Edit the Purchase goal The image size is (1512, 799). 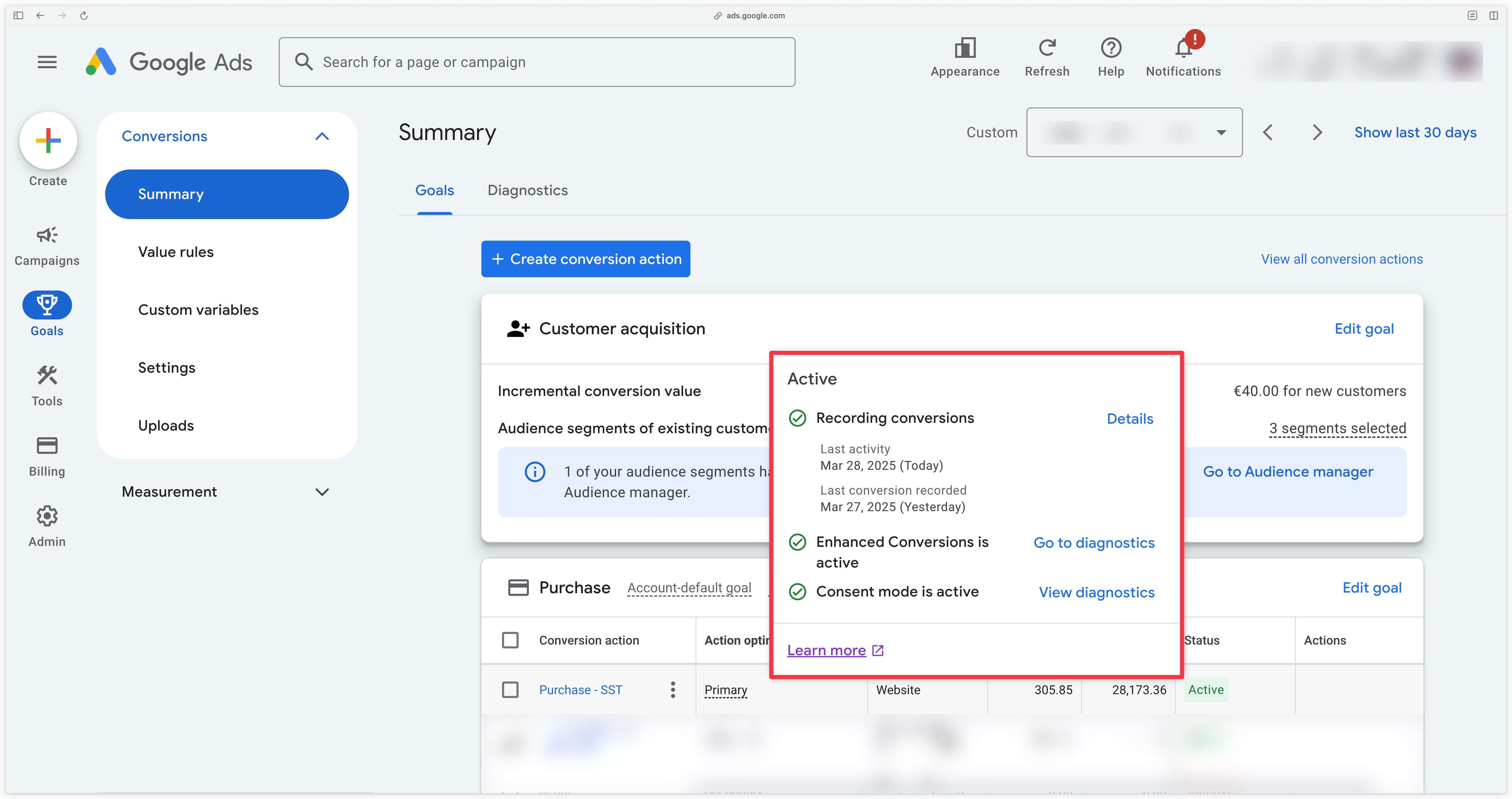(x=1372, y=588)
